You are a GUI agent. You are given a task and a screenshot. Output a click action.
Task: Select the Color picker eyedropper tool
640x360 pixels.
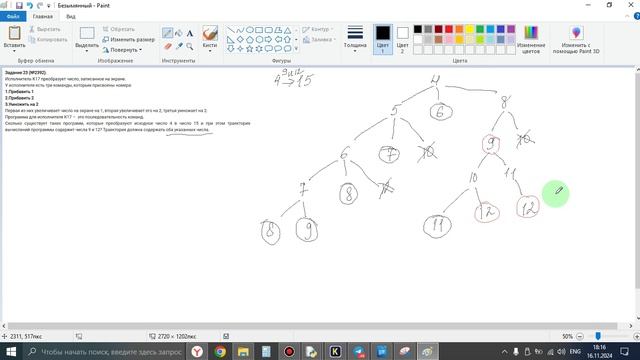(179, 47)
